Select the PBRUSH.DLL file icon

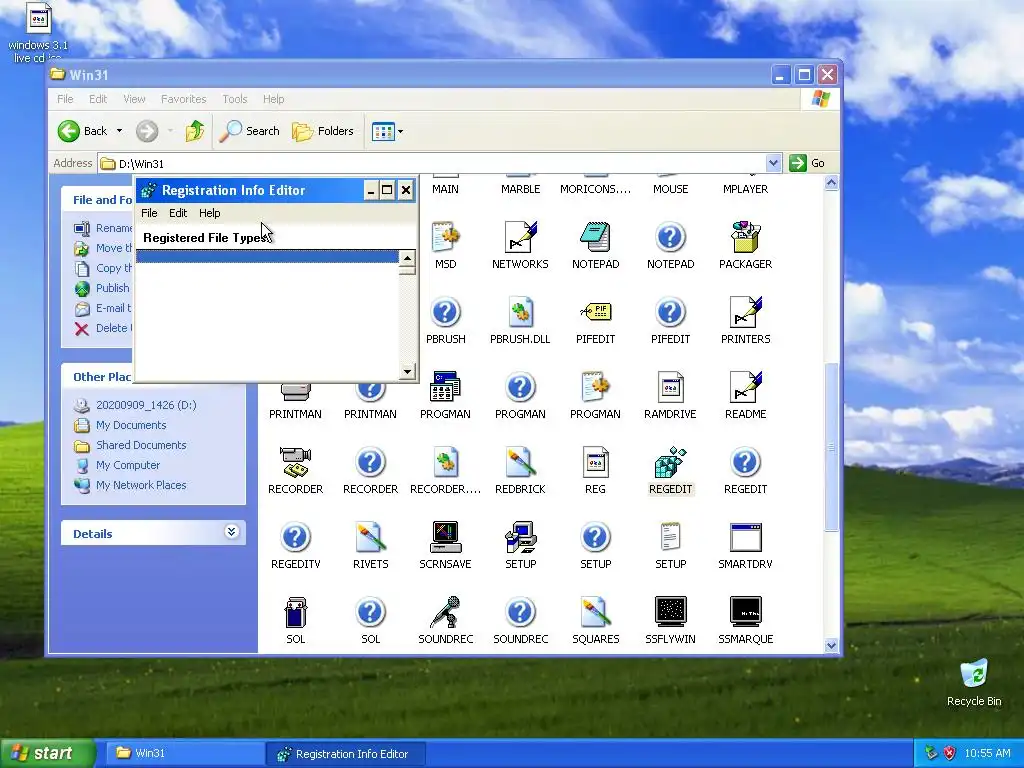pyautogui.click(x=520, y=313)
